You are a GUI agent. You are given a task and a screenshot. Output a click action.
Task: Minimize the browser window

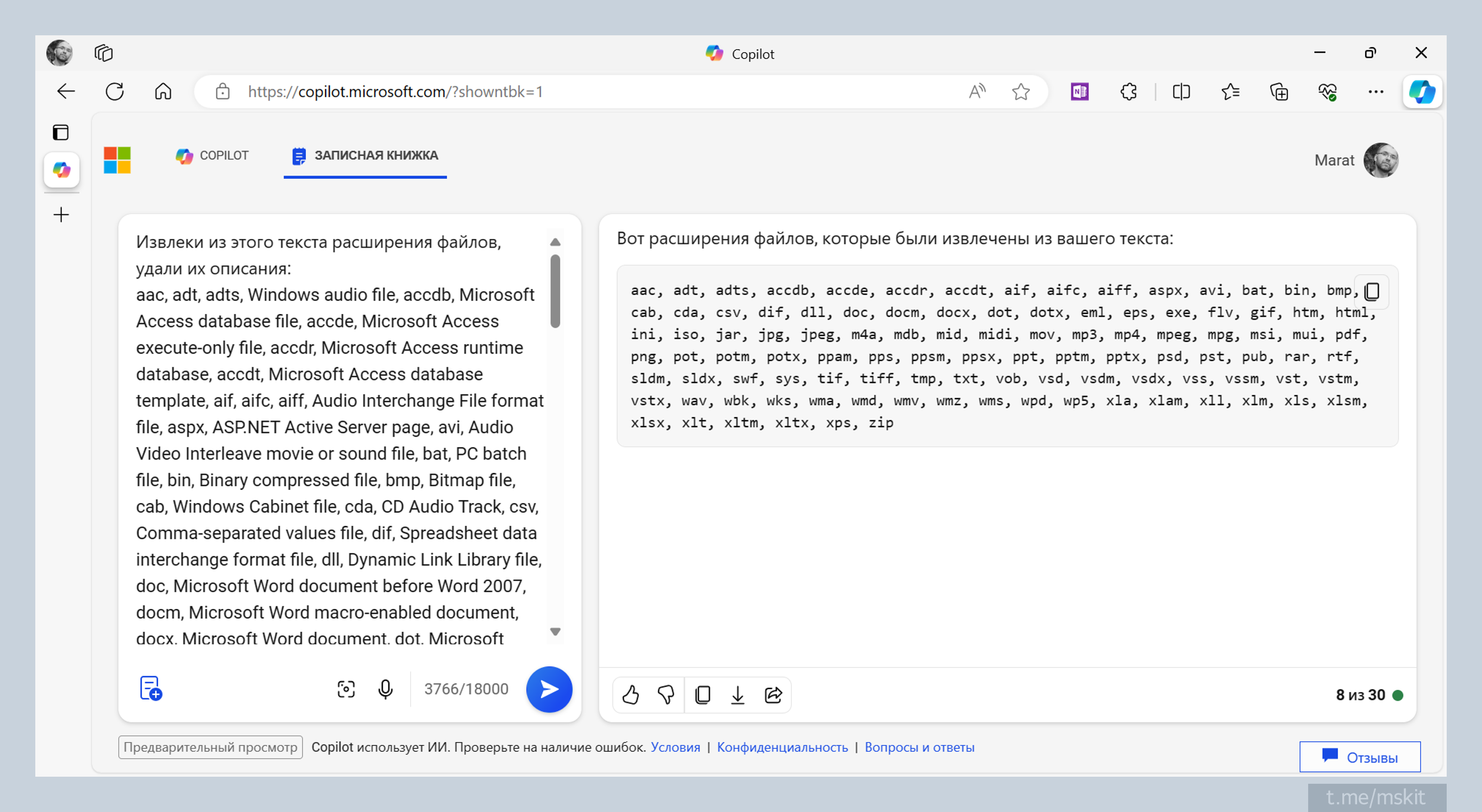coord(1320,53)
